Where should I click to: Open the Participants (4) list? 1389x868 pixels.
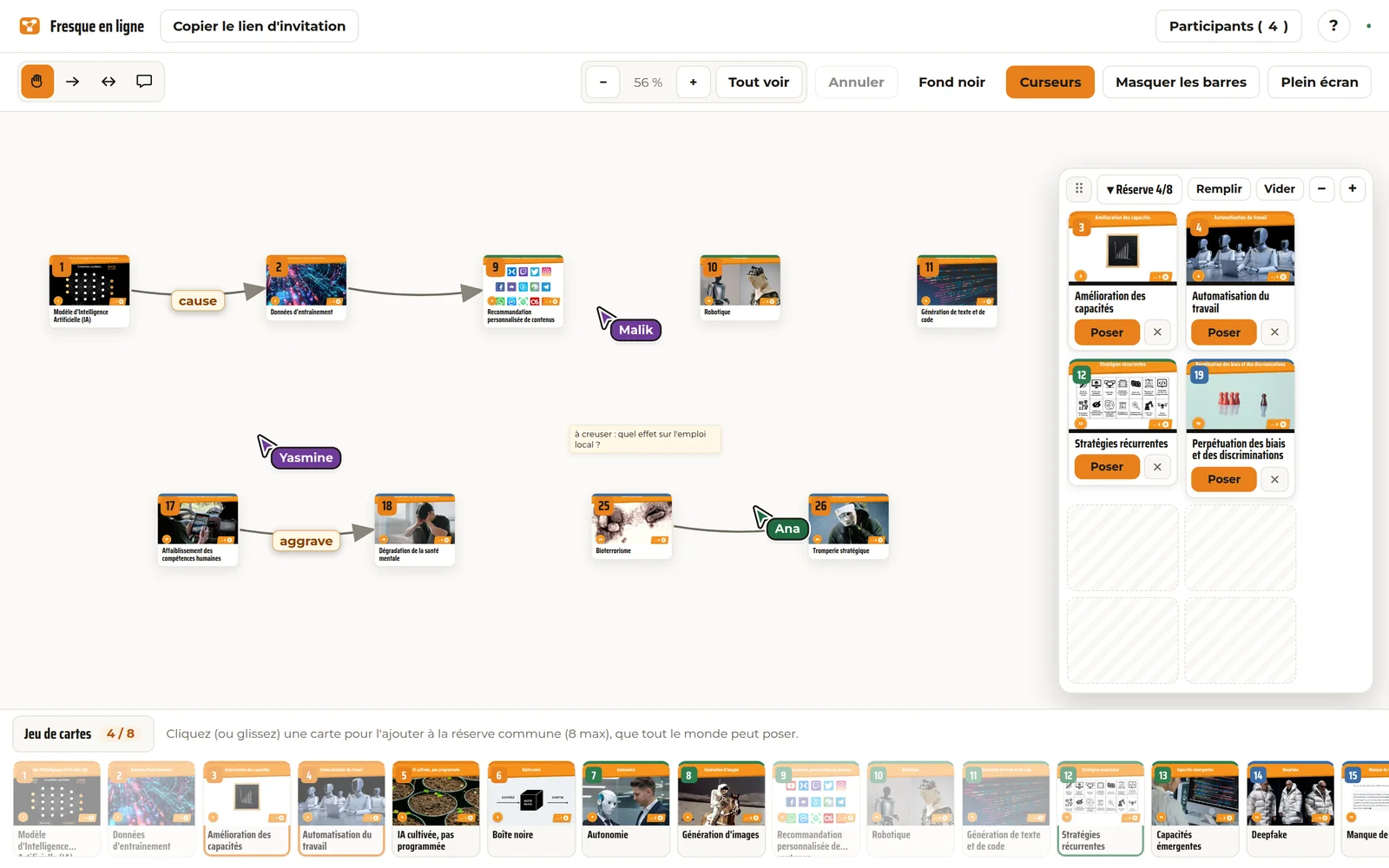(1228, 26)
